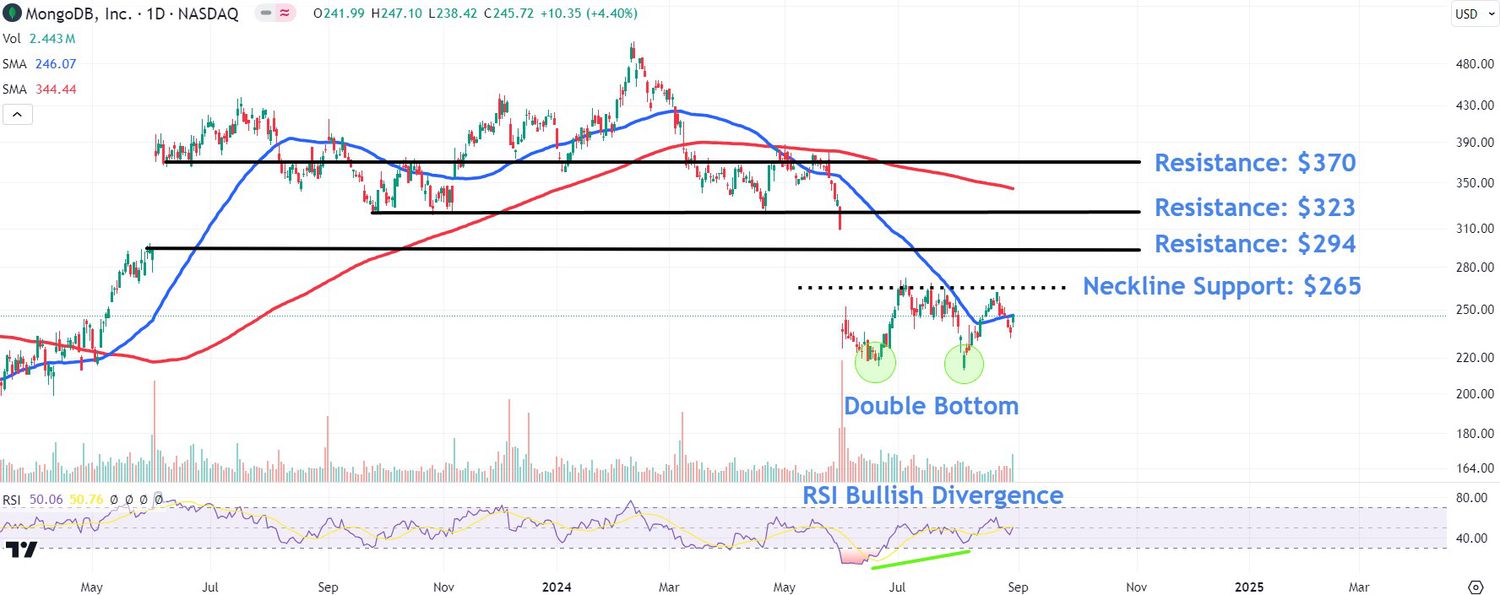Click the 2025 time axis label

point(1248,585)
